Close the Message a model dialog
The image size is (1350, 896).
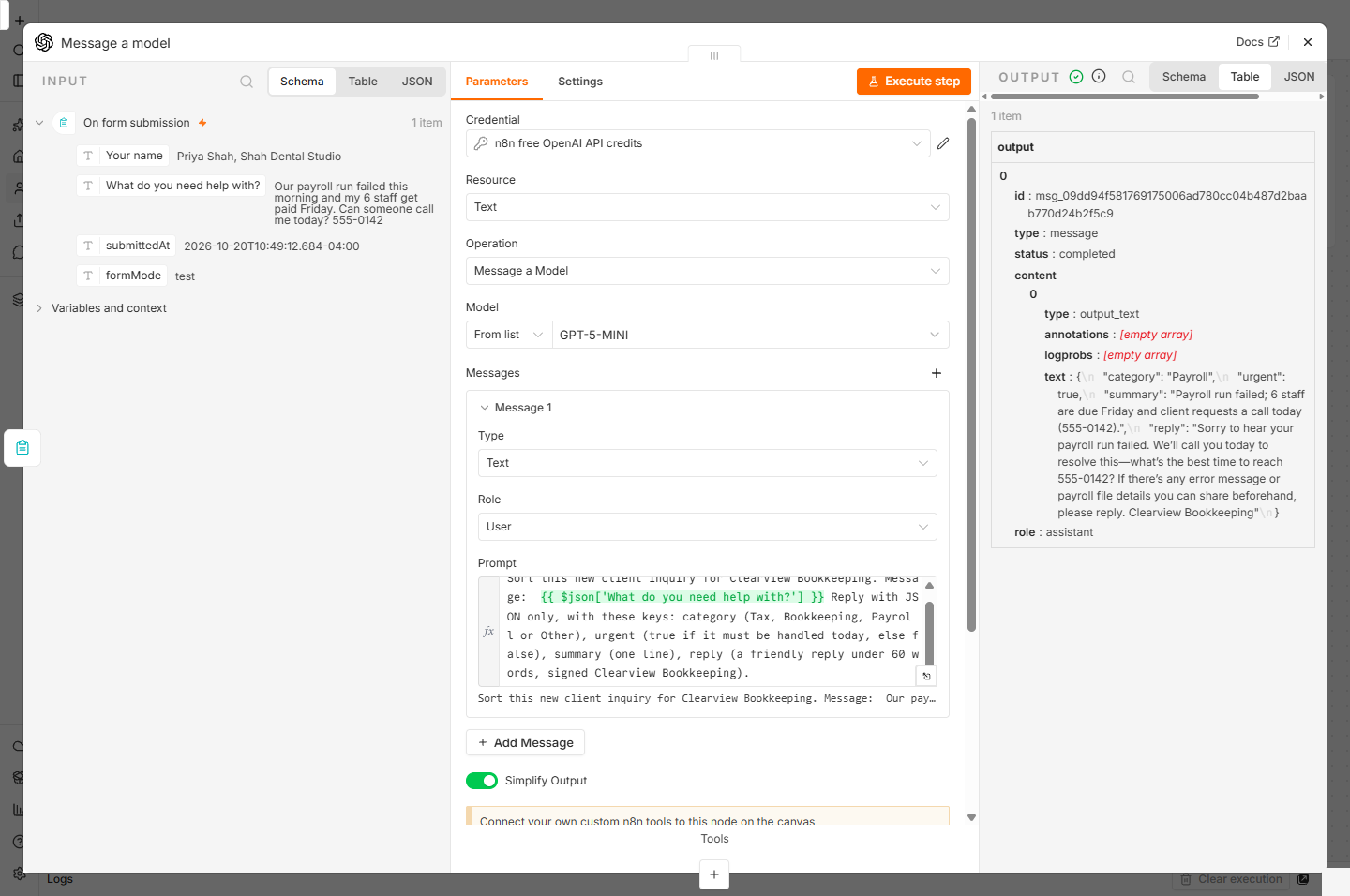(x=1308, y=42)
